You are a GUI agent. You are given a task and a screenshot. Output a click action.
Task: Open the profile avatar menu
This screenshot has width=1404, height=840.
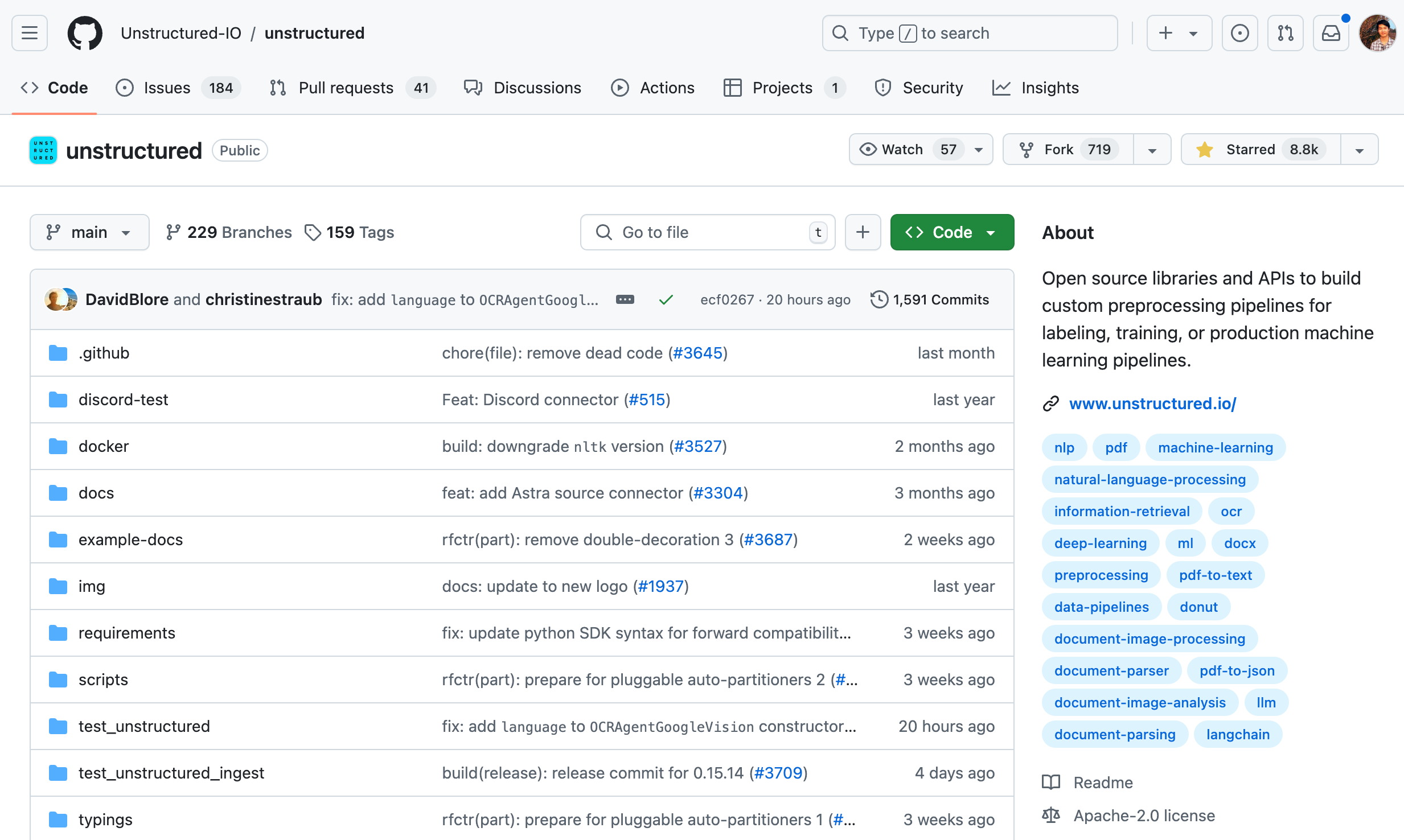[1377, 33]
